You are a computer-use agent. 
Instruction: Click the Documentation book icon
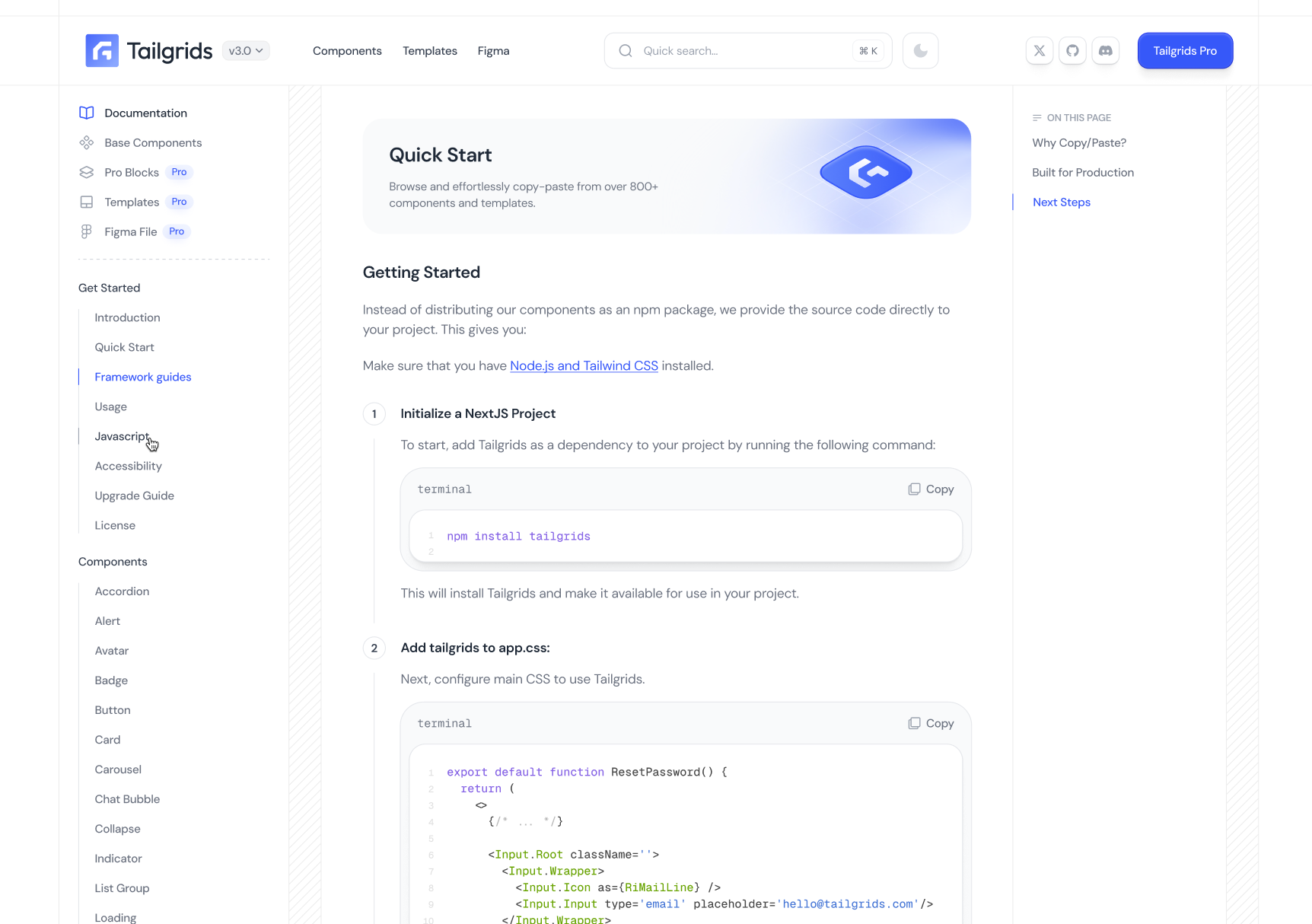(87, 113)
